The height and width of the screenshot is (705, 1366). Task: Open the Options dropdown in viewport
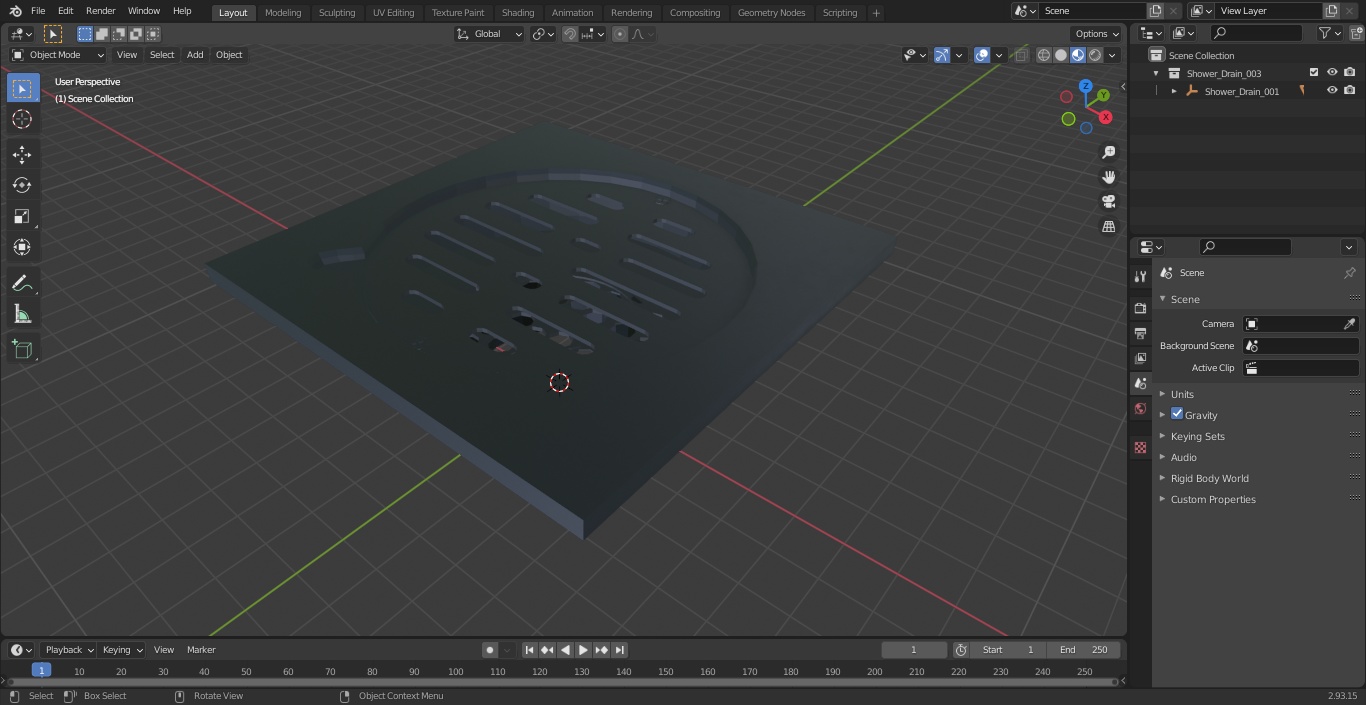point(1097,34)
